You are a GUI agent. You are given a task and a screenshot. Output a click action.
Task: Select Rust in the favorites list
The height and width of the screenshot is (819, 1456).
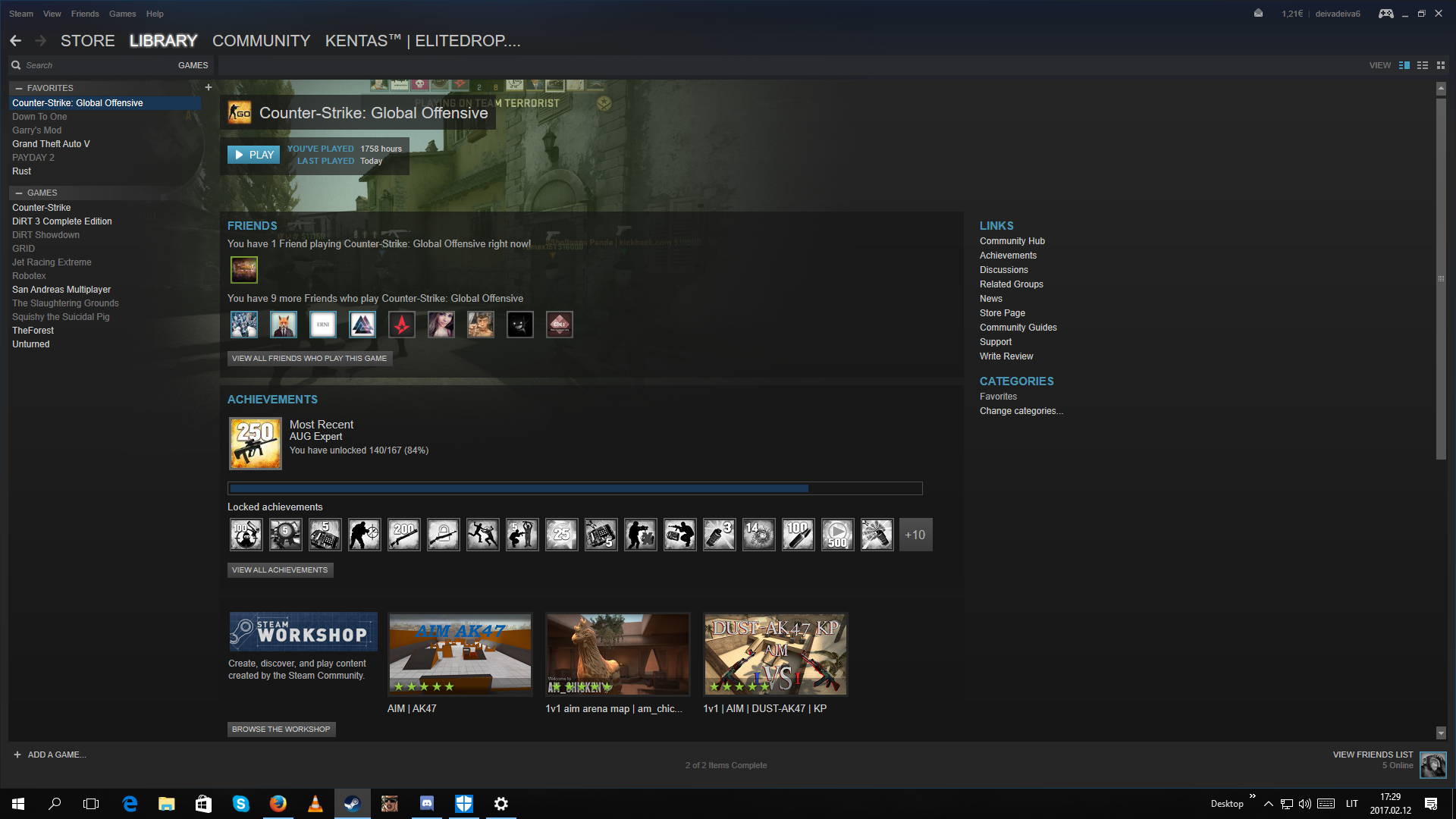click(21, 171)
